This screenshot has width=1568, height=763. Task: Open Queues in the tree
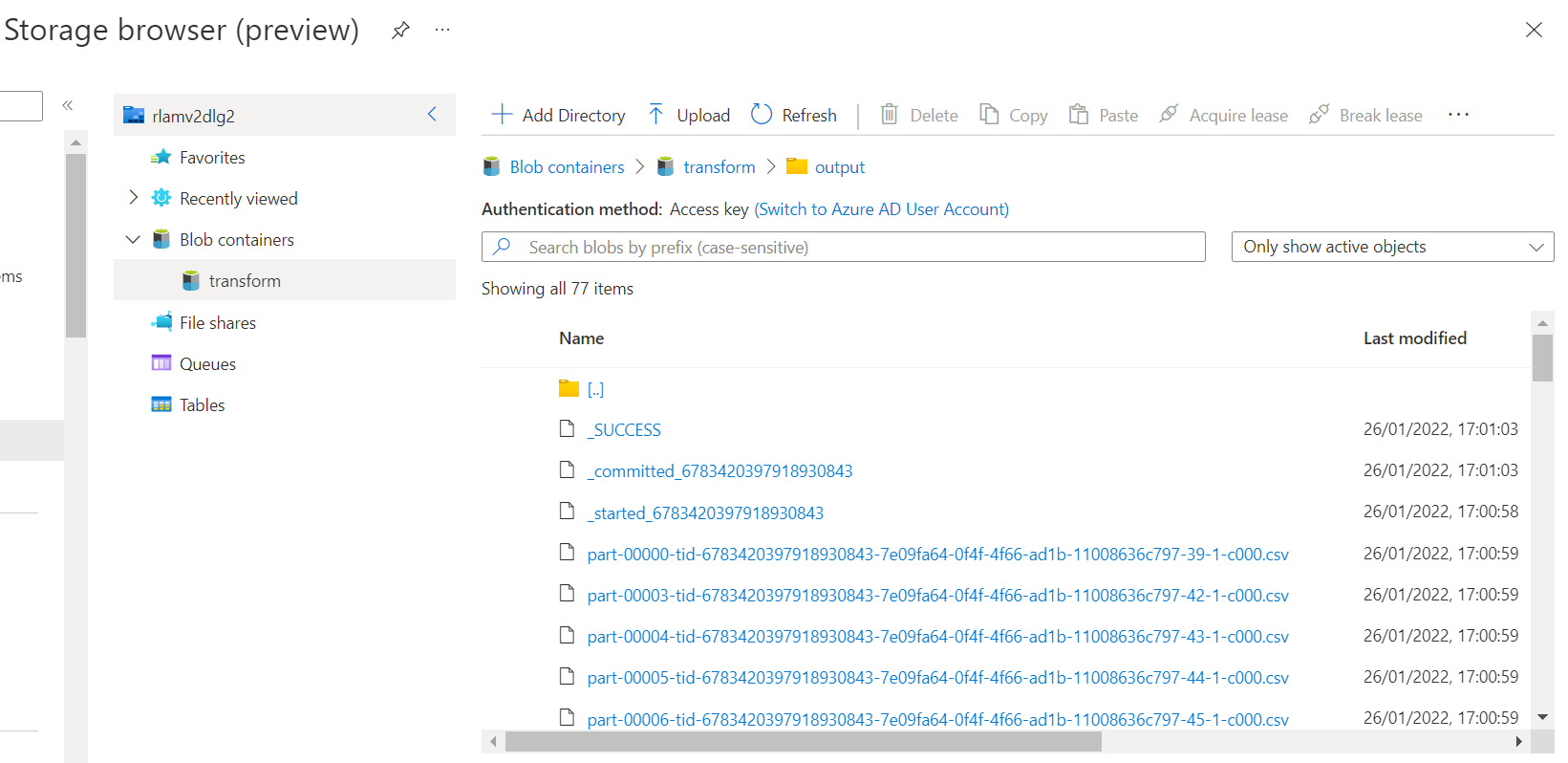pos(207,364)
